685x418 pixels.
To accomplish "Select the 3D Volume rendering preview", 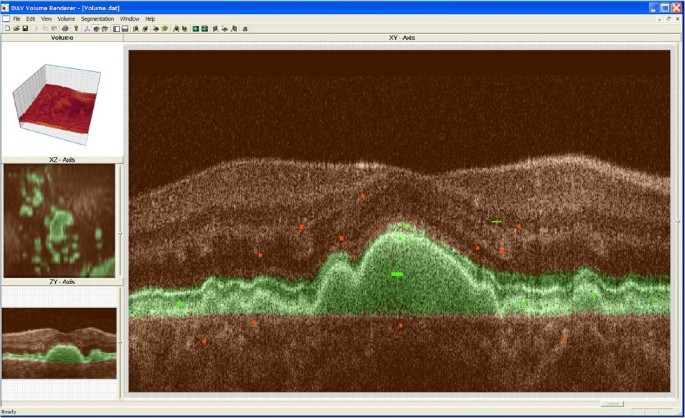I will (60, 98).
